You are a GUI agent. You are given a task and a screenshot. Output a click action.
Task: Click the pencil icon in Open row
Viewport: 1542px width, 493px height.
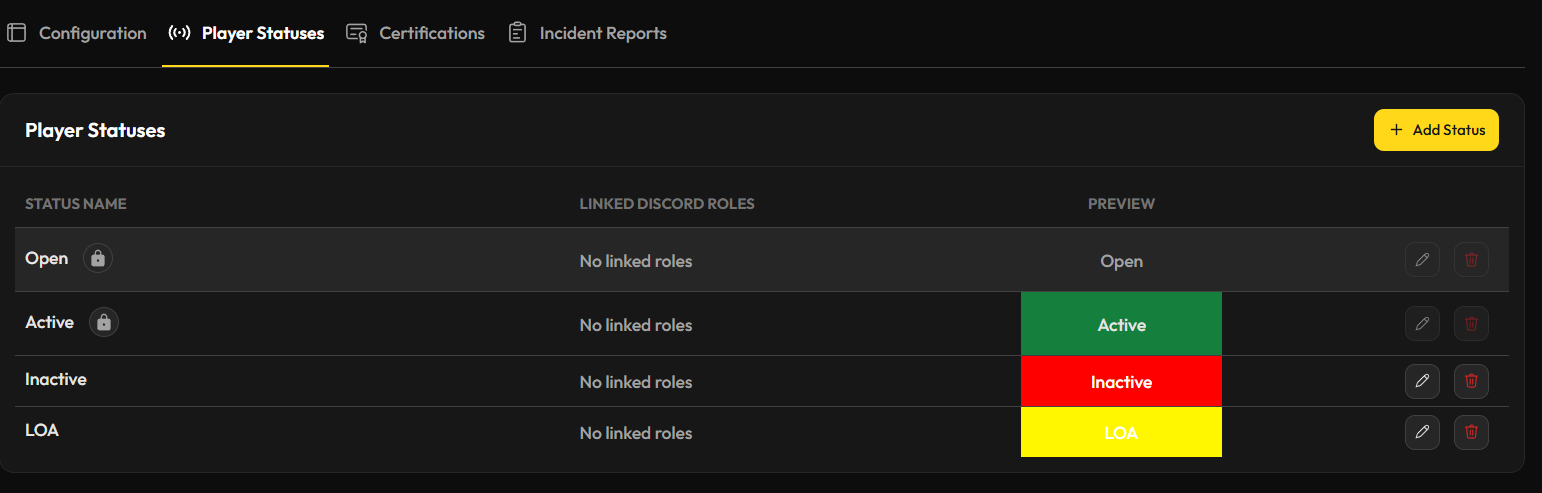click(1422, 260)
